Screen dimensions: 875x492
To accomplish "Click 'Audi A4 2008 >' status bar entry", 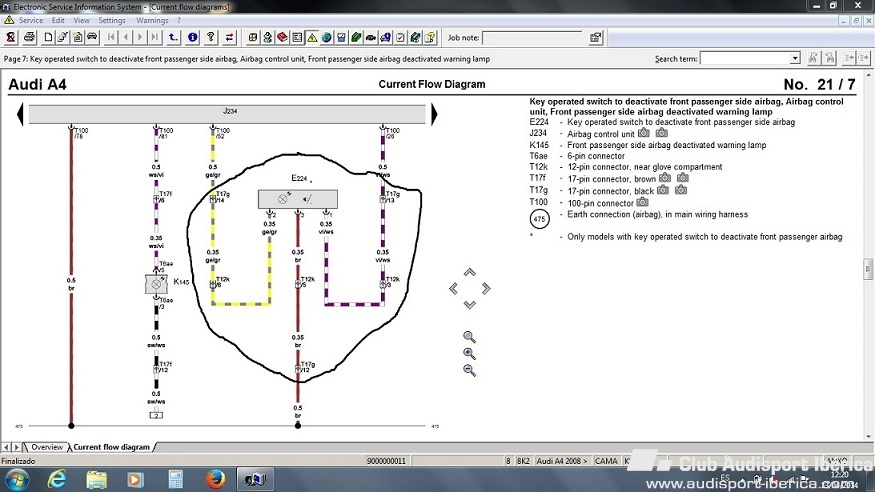I will [x=561, y=461].
